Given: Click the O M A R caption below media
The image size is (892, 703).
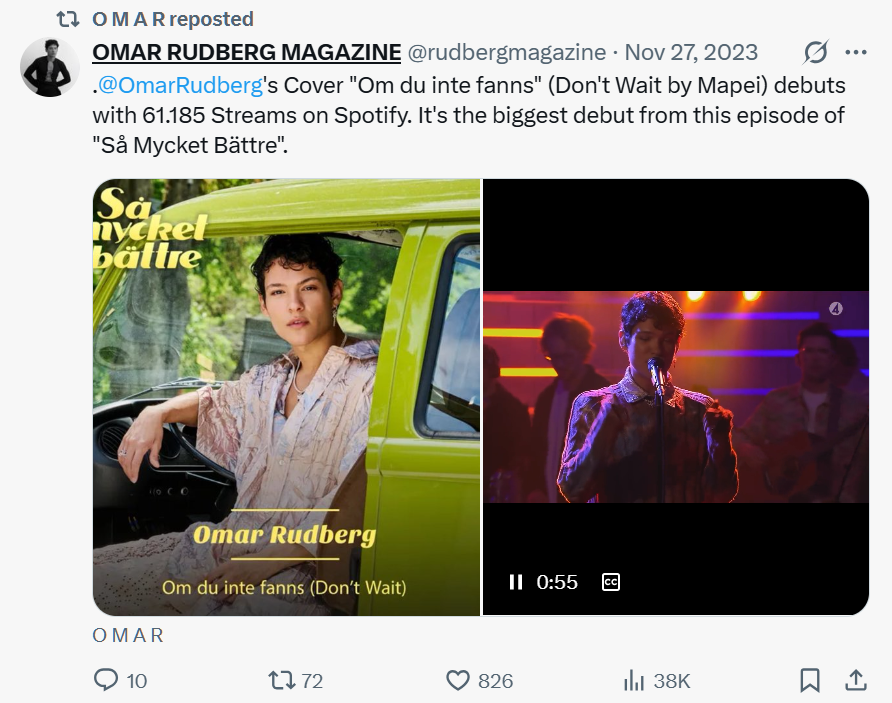Looking at the screenshot, I should pos(128,636).
